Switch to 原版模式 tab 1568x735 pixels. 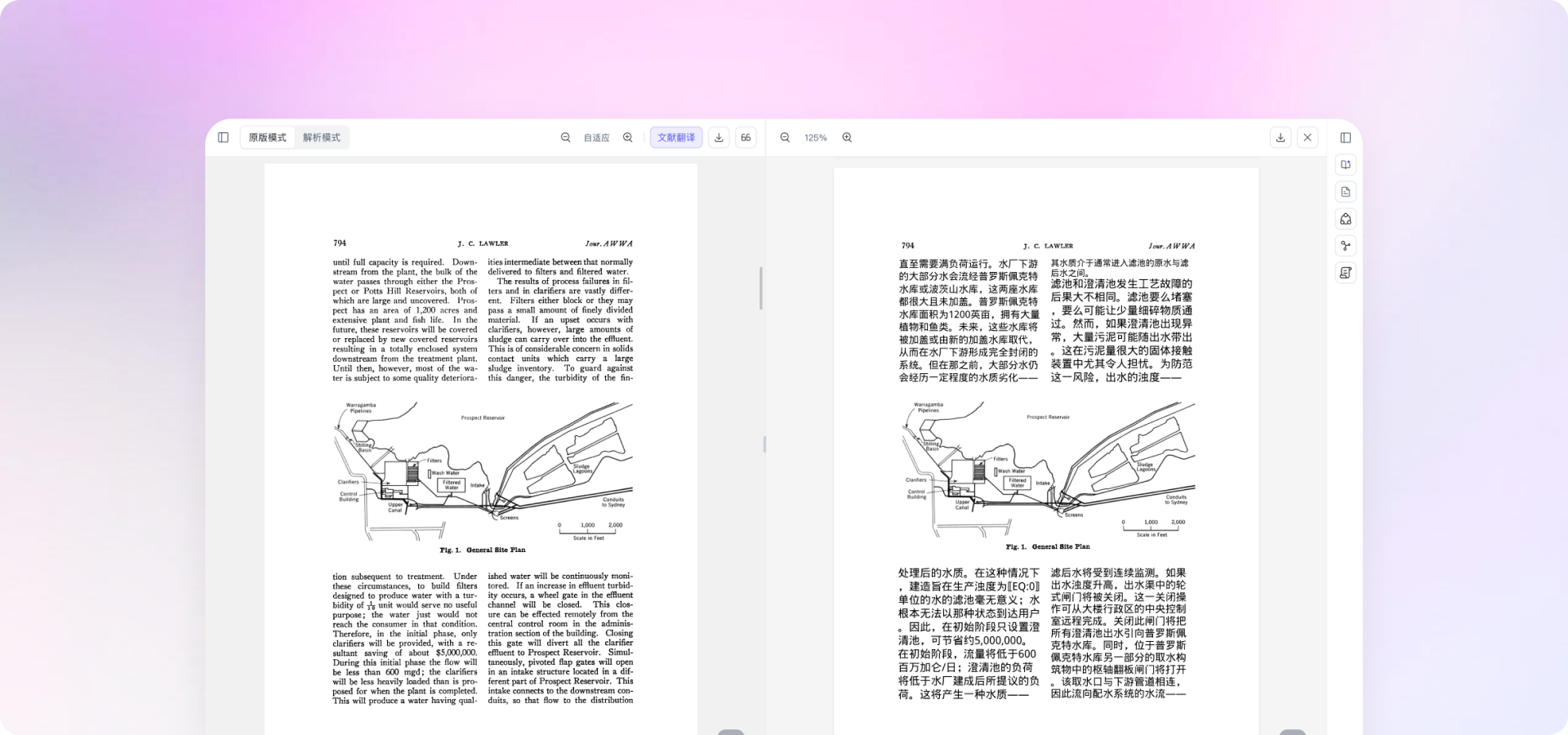(x=268, y=137)
